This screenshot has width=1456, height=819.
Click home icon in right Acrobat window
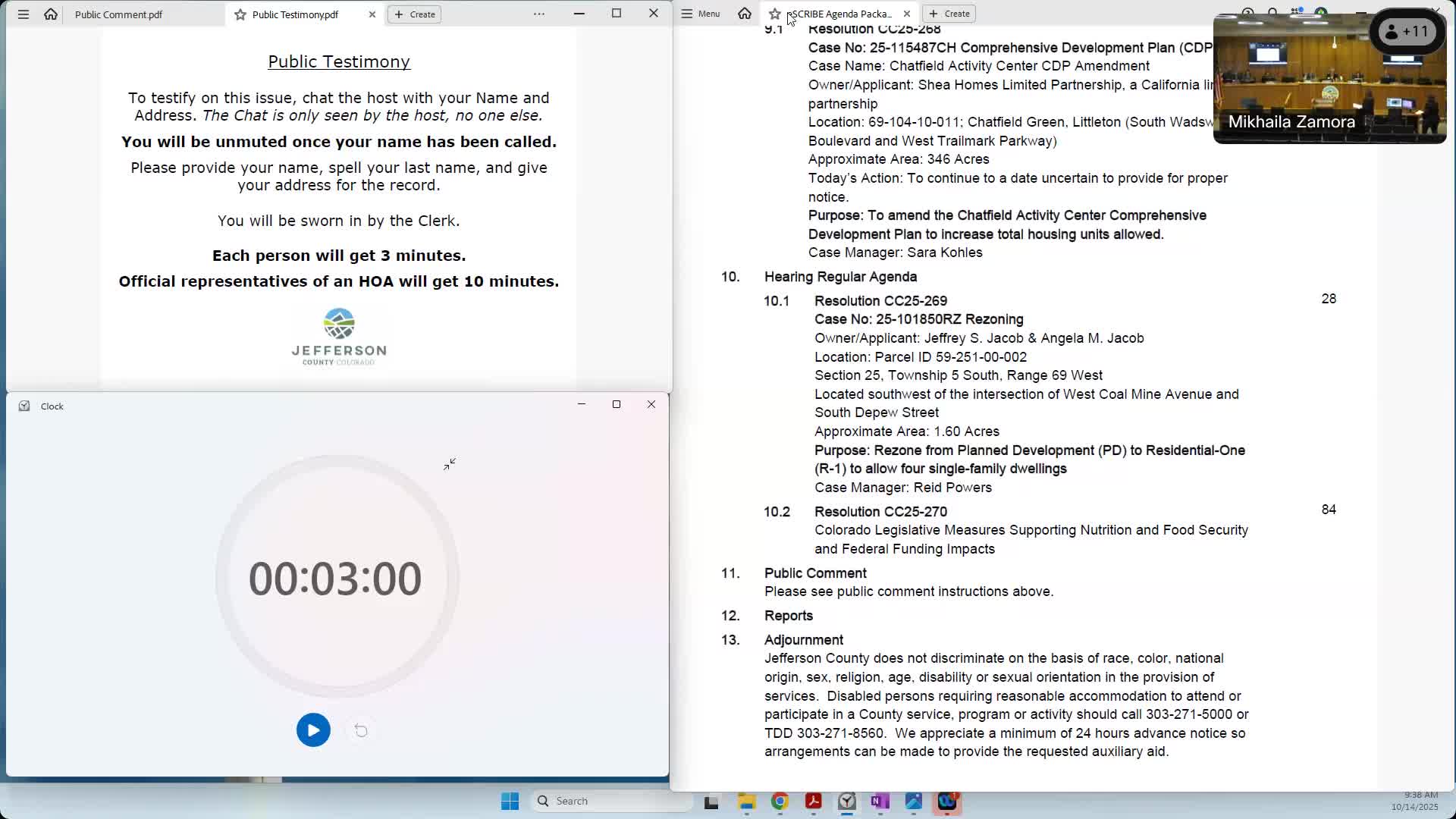tap(745, 14)
